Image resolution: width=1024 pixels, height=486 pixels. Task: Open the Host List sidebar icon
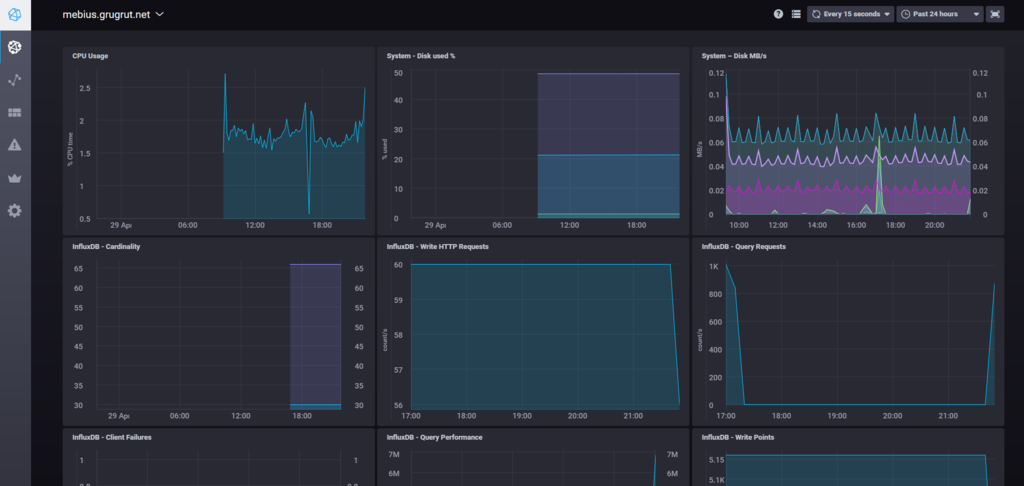[14, 47]
